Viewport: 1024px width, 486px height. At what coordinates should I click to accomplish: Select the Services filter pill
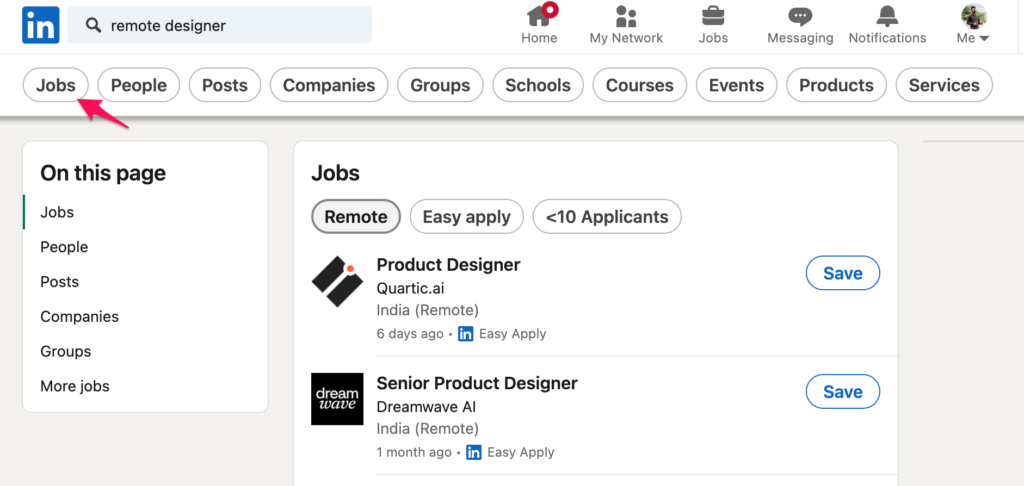click(944, 85)
